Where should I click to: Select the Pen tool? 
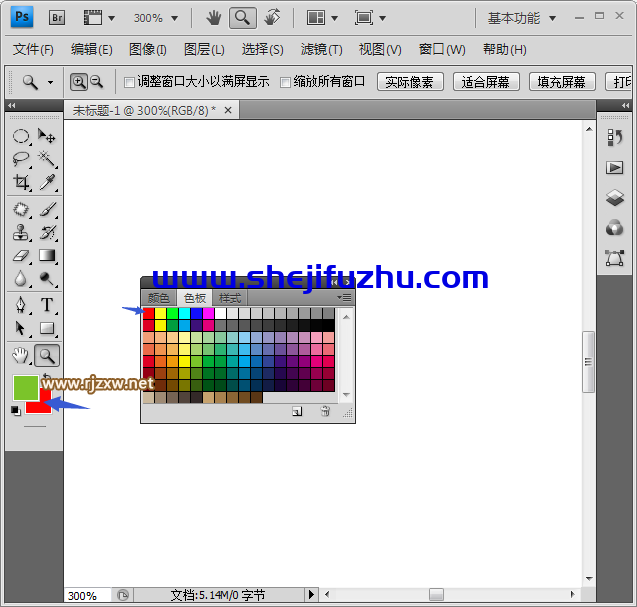tap(21, 305)
